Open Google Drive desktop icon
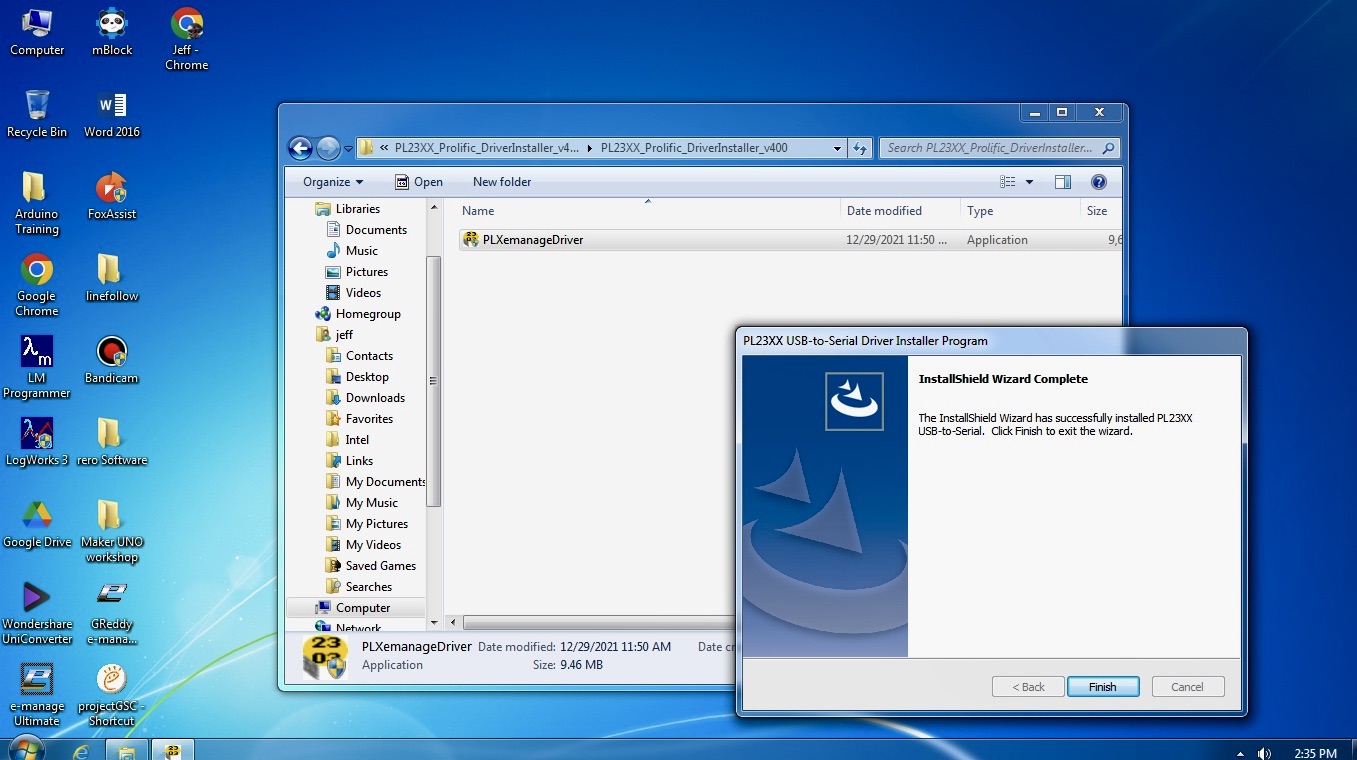Viewport: 1357px width, 760px height. click(37, 524)
